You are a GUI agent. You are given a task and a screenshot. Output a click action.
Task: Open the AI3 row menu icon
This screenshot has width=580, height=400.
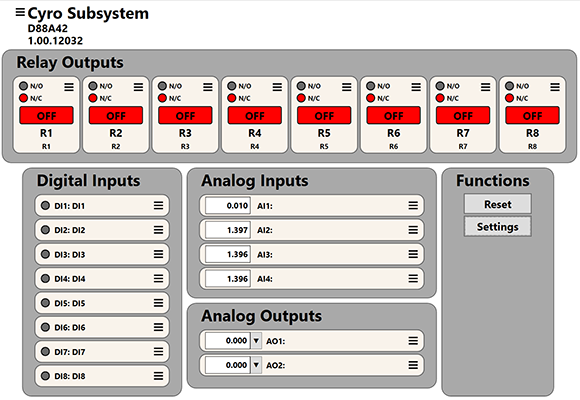coord(413,254)
